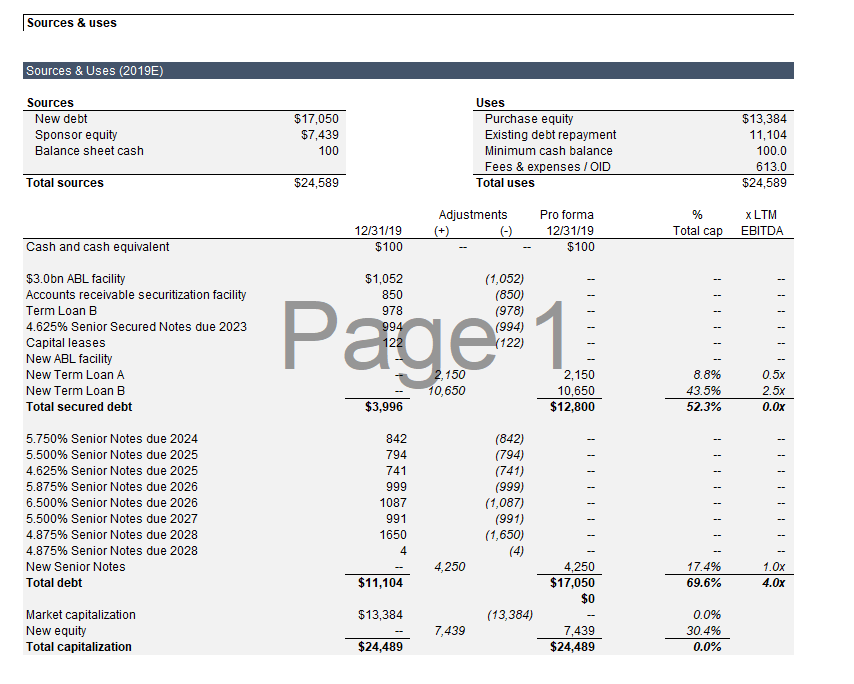Select the $24,589 Total sources value
This screenshot has width=854, height=684.
click(x=316, y=183)
